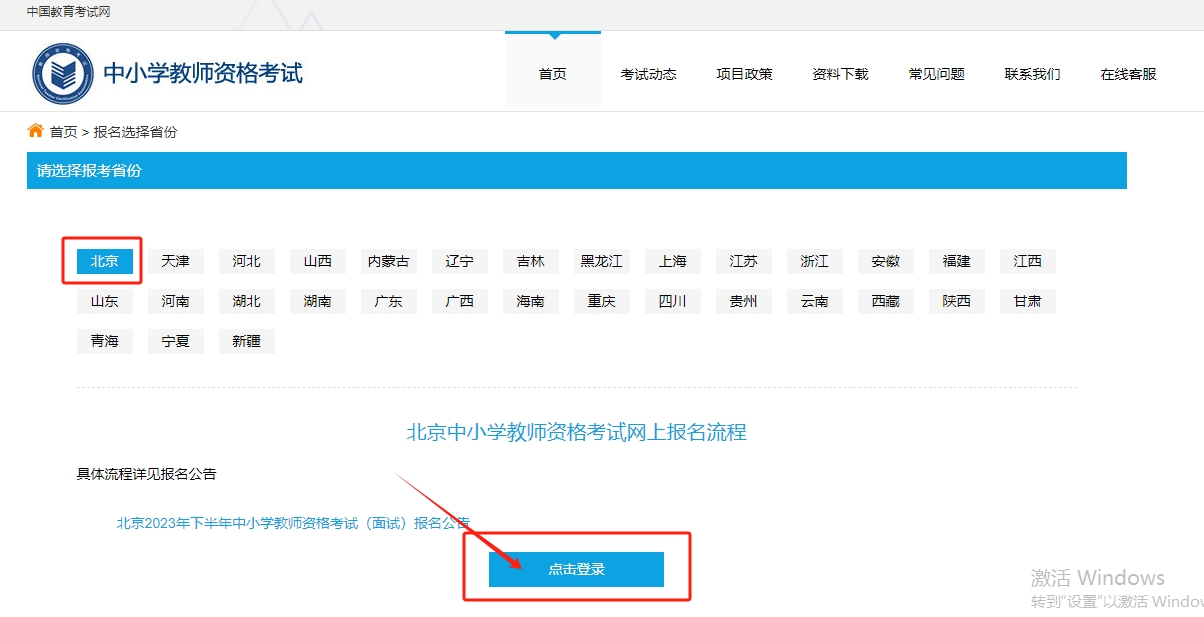Choose 甘肃 from the province list
This screenshot has width=1204, height=617.
coord(1027,301)
